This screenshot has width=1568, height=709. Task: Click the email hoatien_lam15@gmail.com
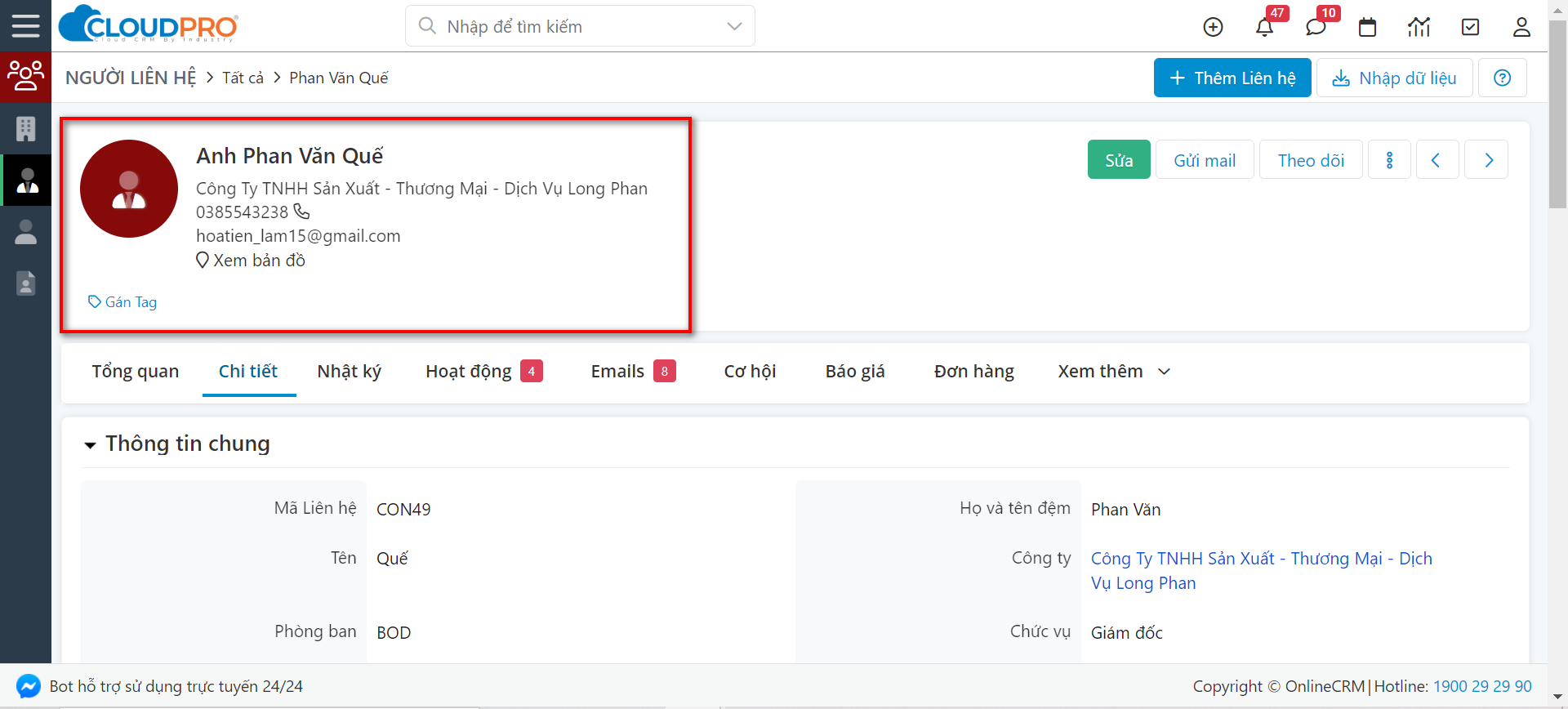click(x=298, y=236)
